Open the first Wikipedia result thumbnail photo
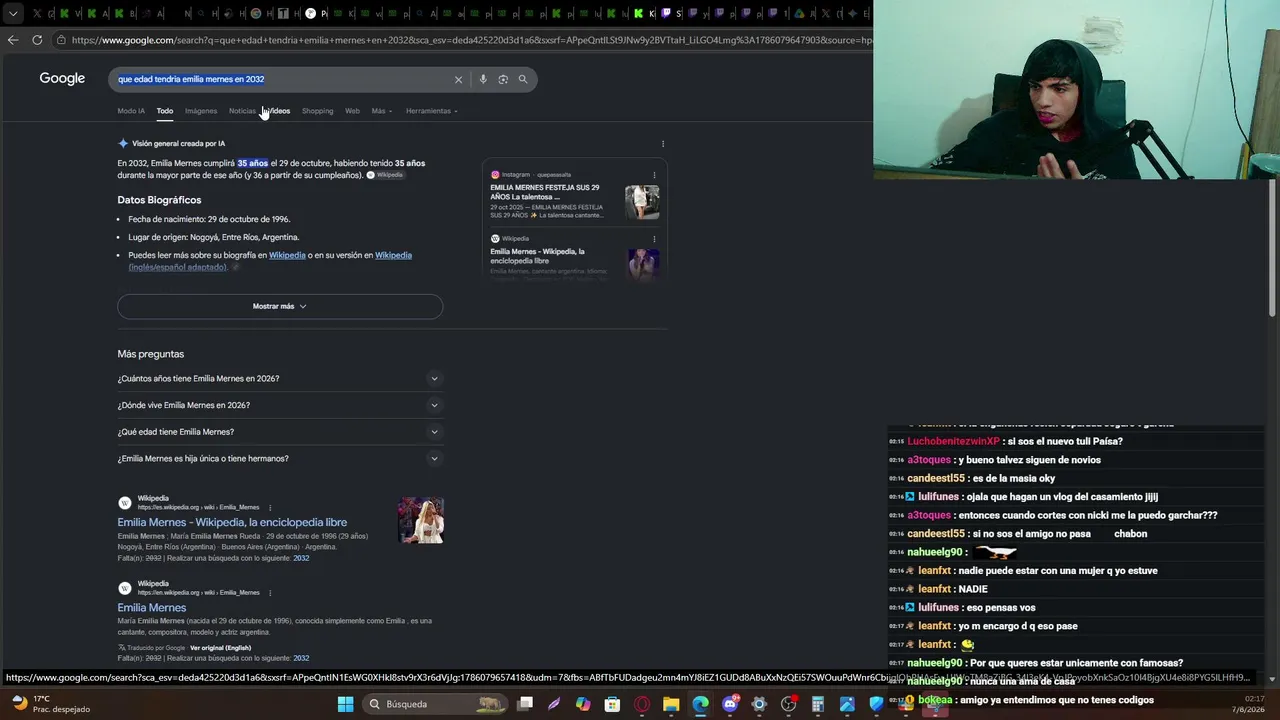The height and width of the screenshot is (720, 1280). point(421,521)
